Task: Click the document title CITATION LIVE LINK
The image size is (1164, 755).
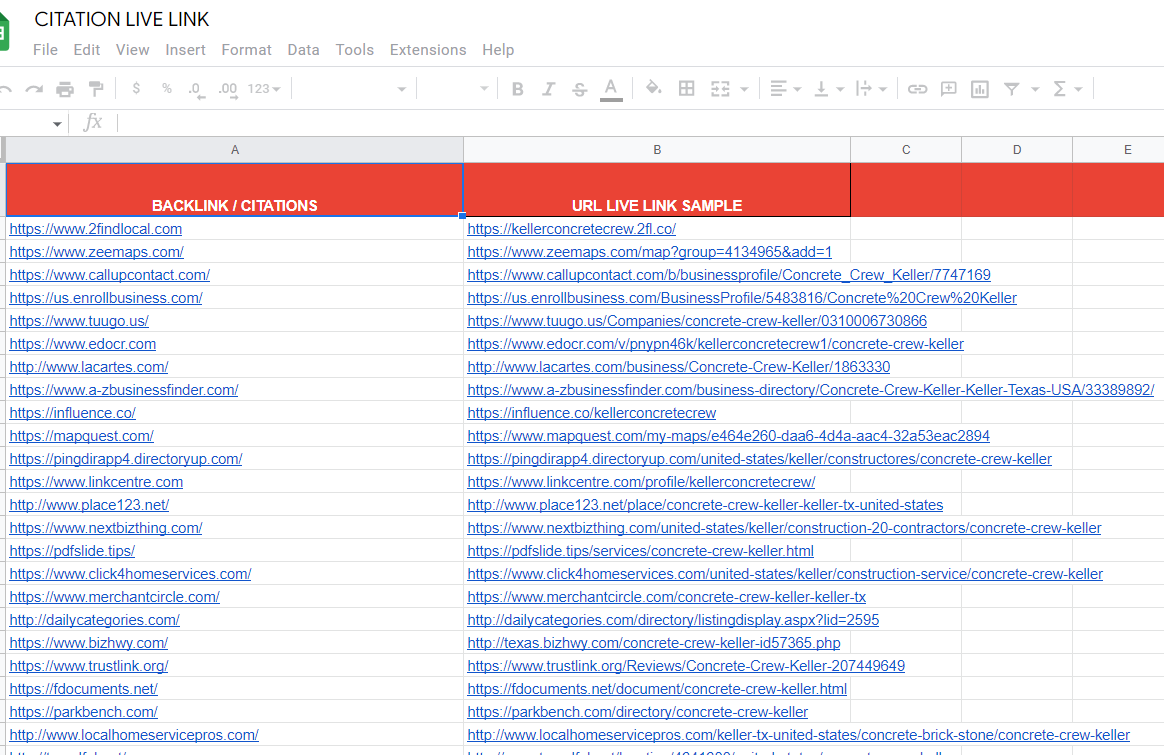Action: [122, 19]
